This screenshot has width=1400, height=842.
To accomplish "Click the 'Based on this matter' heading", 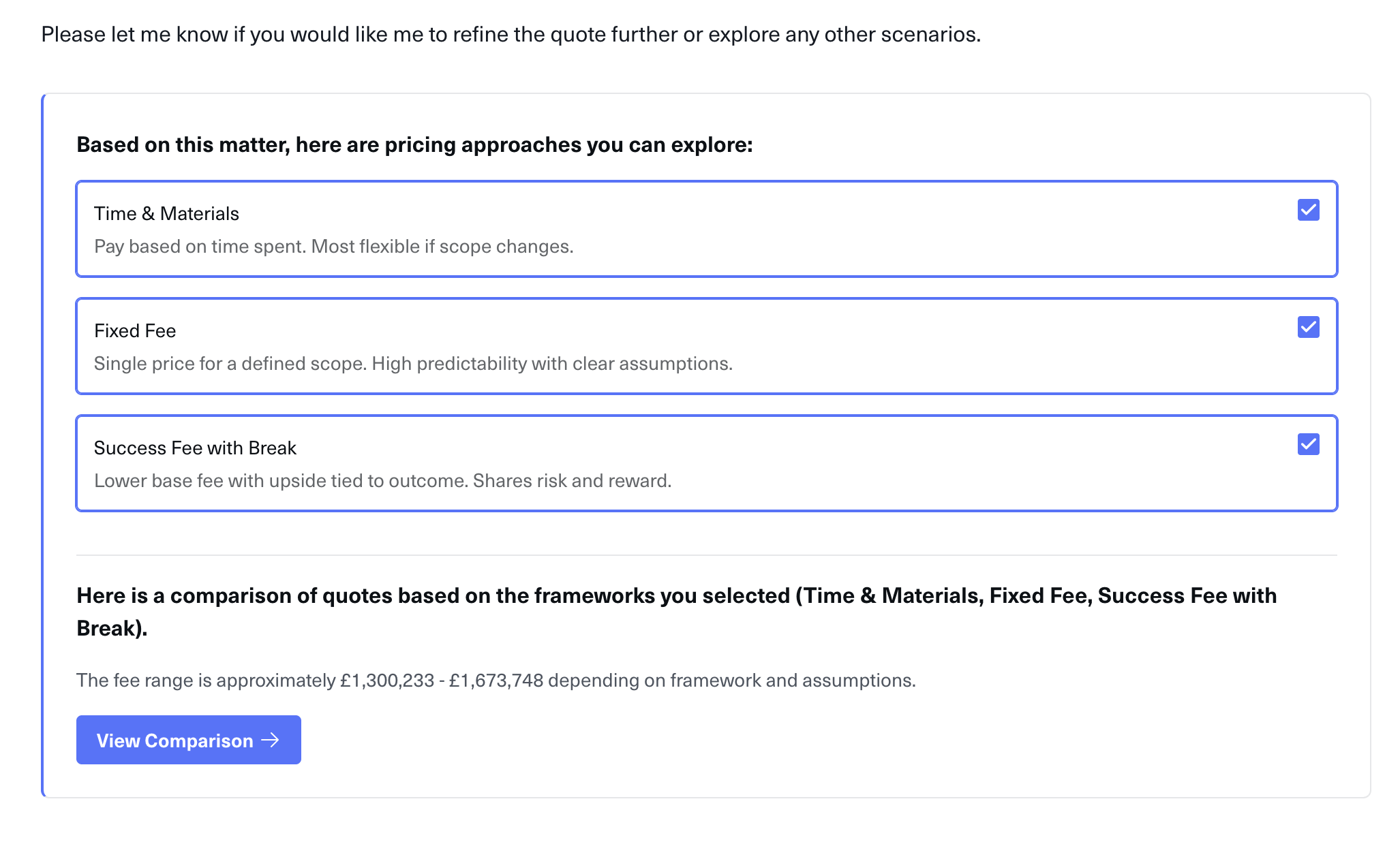I will pos(414,145).
